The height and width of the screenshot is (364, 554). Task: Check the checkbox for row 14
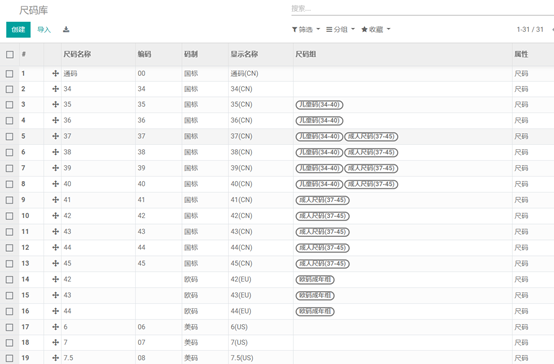(x=10, y=280)
